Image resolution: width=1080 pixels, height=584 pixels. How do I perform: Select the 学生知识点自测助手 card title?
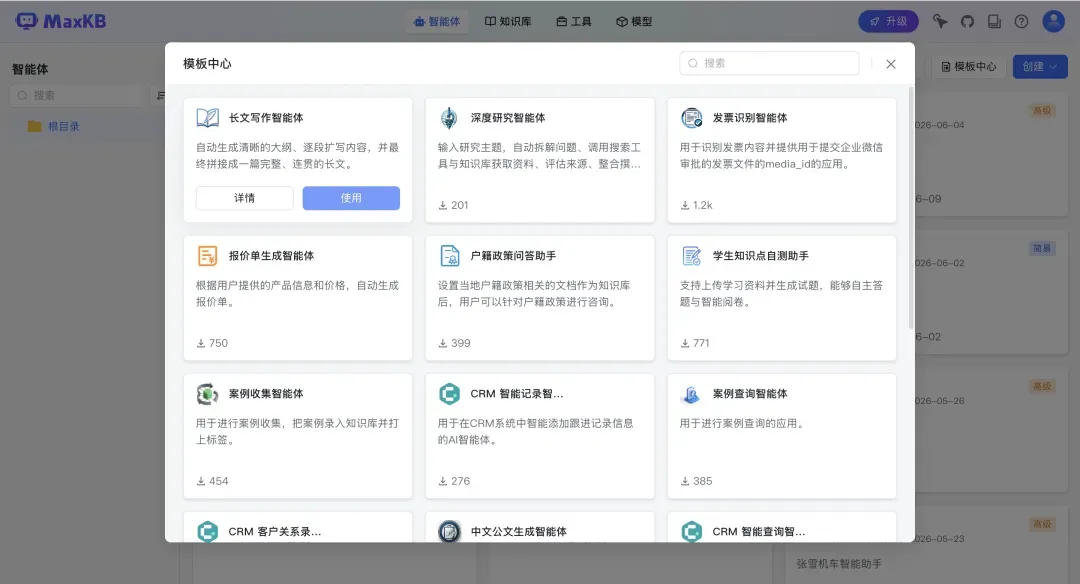(760, 256)
